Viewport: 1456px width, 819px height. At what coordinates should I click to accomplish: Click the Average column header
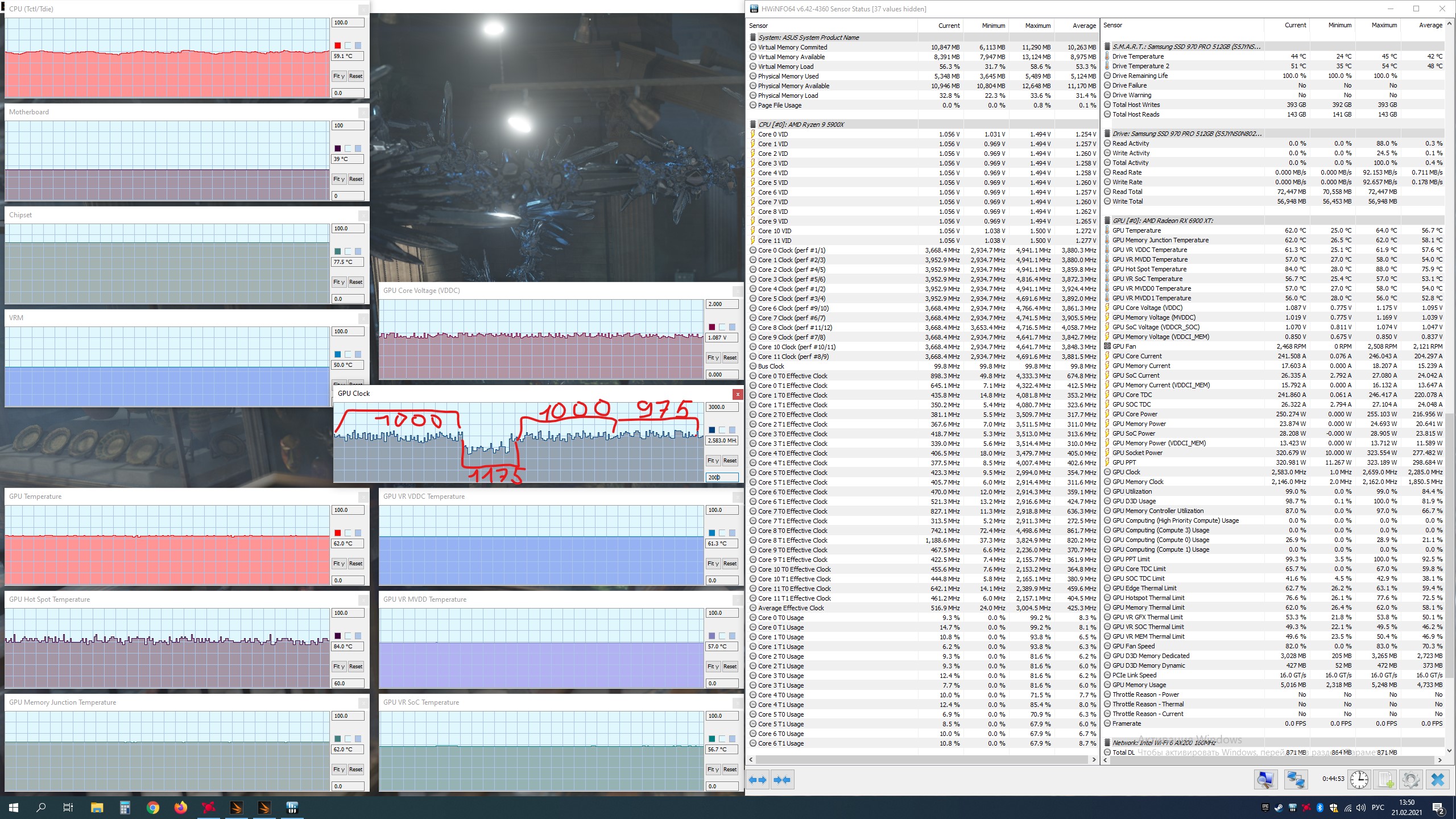point(1084,26)
